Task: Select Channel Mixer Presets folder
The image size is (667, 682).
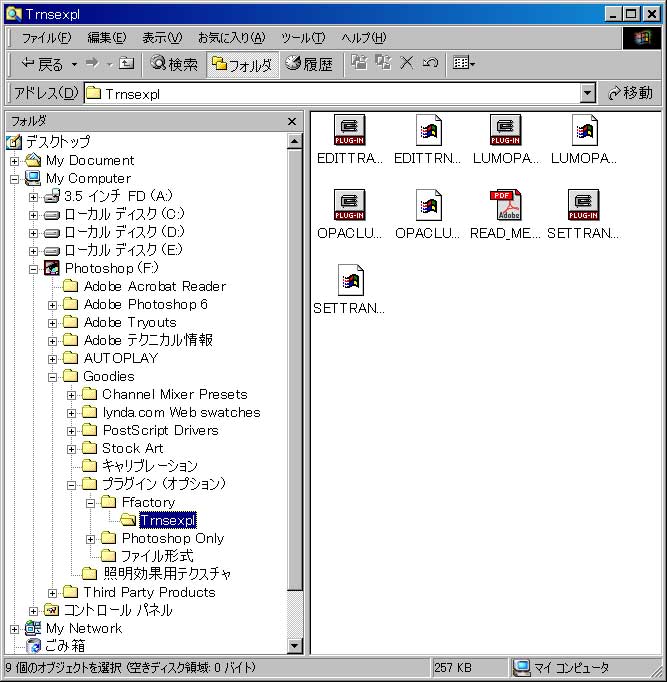Action: coord(175,394)
